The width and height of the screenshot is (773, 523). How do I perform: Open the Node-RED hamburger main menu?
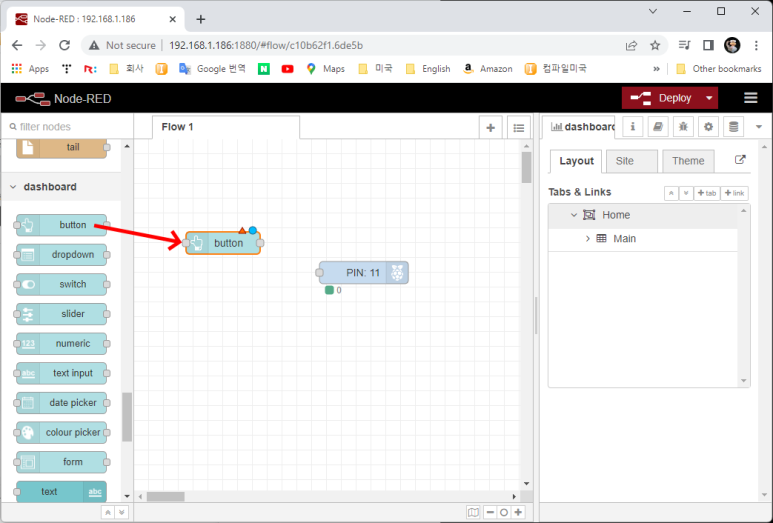tap(750, 98)
